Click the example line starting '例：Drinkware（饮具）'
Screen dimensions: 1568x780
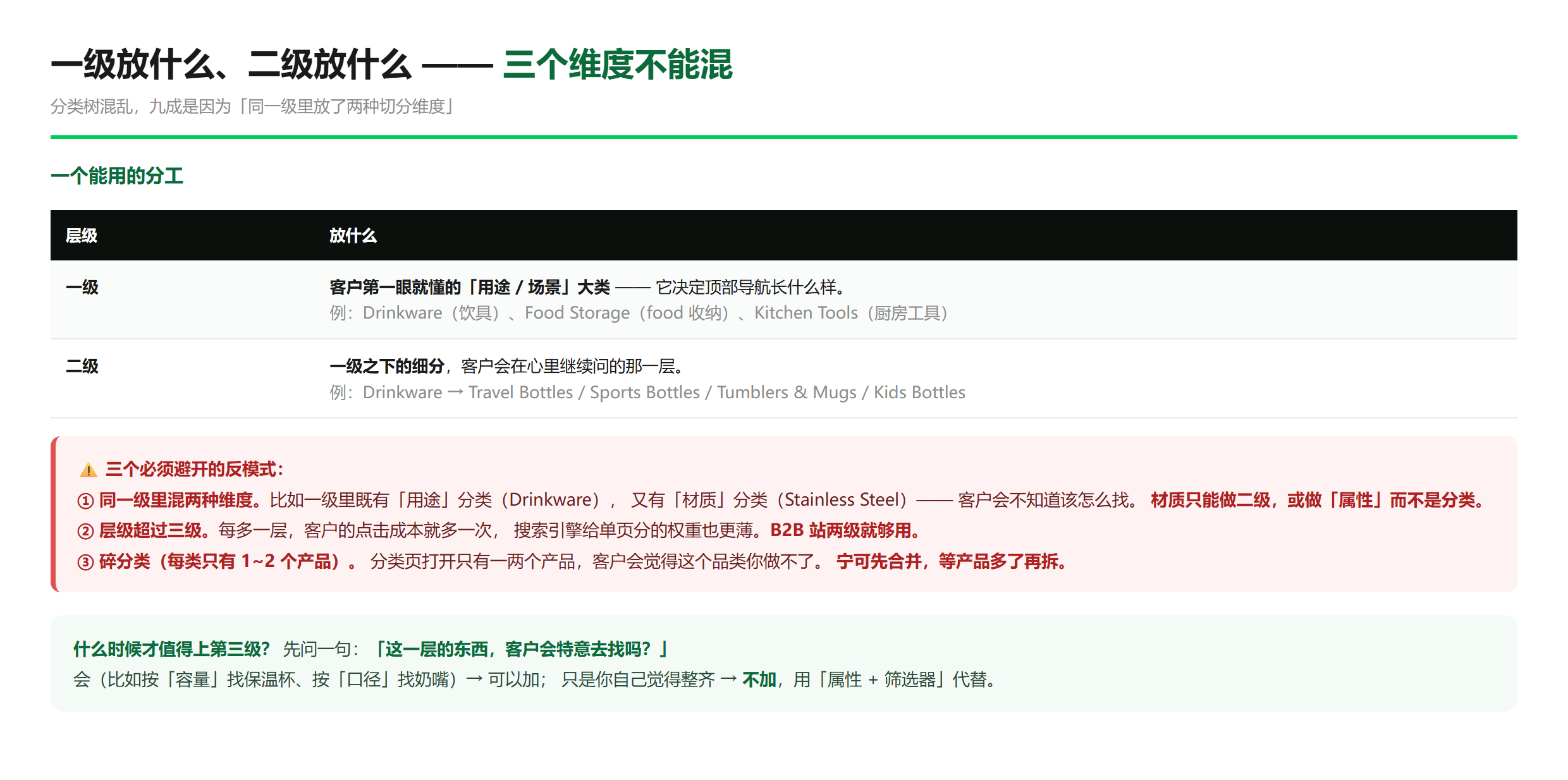point(639,313)
